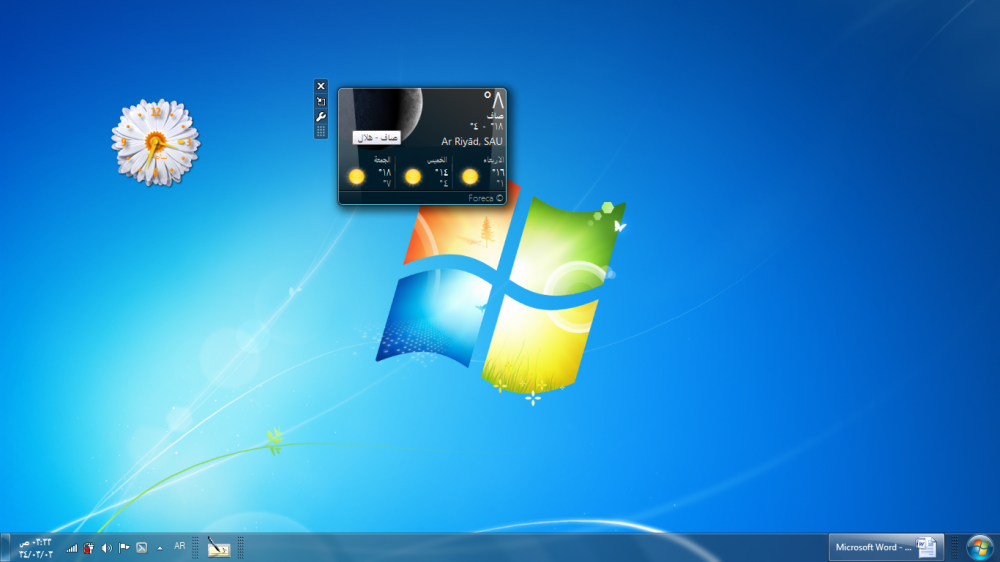1000x562 pixels.
Task: Open the AR language bar selector
Action: (x=180, y=546)
